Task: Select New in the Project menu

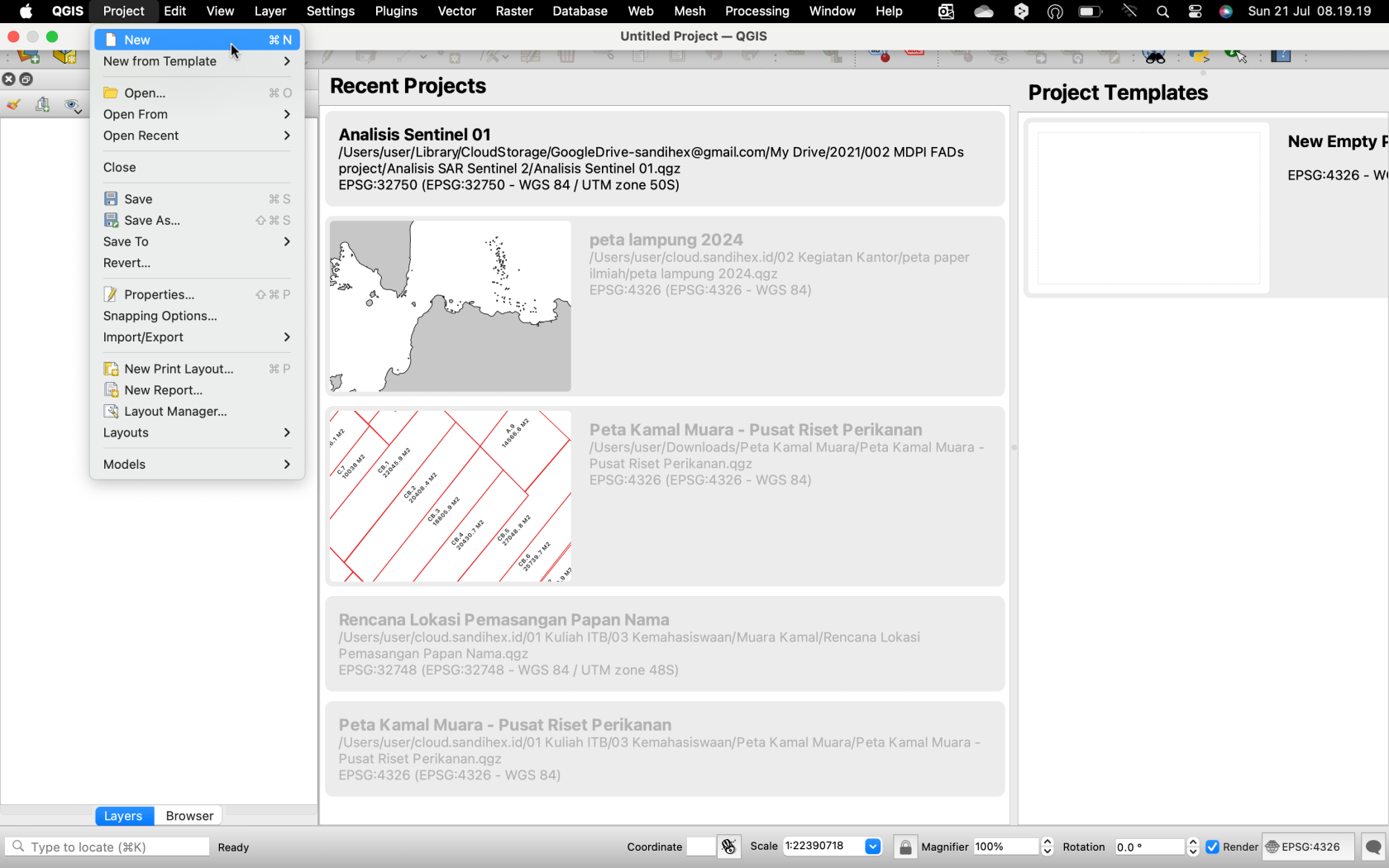Action: click(197, 40)
